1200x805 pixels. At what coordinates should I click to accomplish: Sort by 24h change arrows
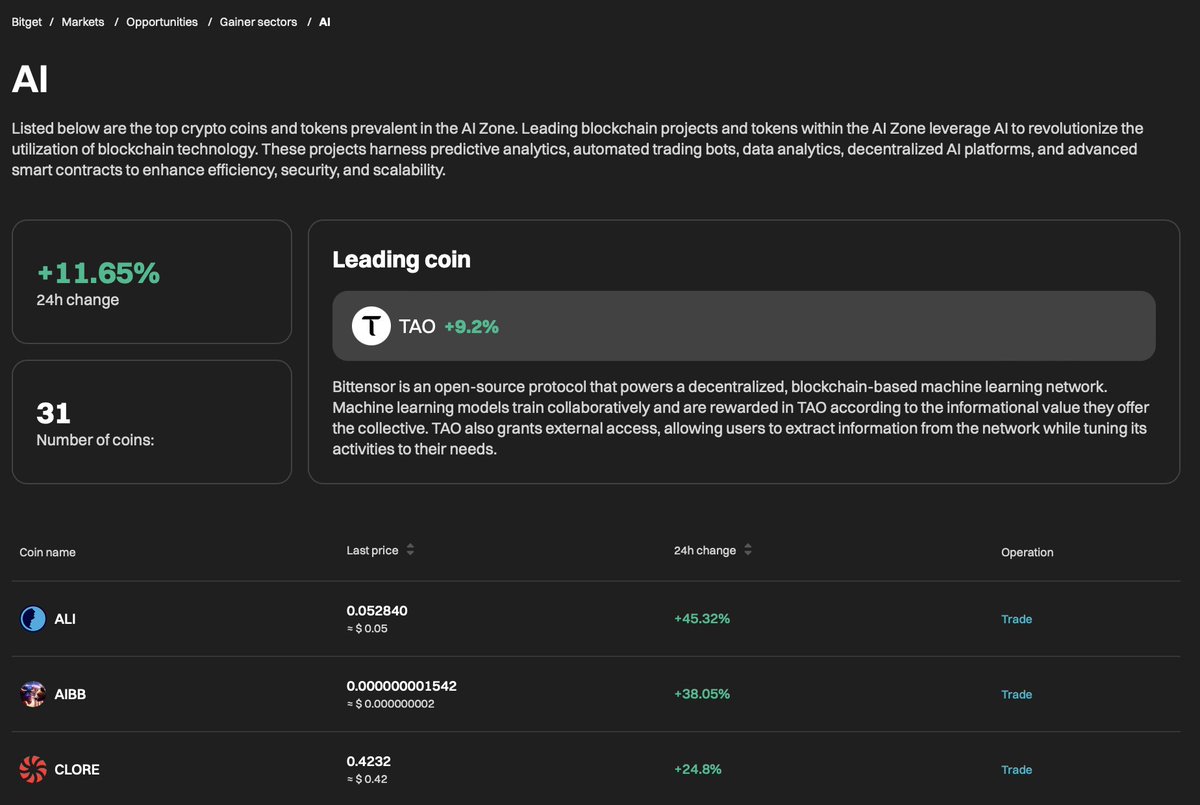748,550
